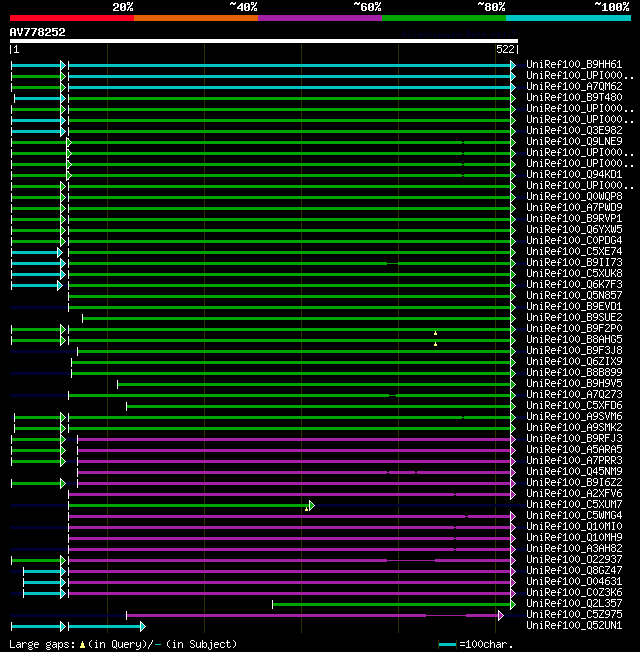This screenshot has width=640, height=652.
Task: Click the purple ~60% legend segment
Action: 320,18
